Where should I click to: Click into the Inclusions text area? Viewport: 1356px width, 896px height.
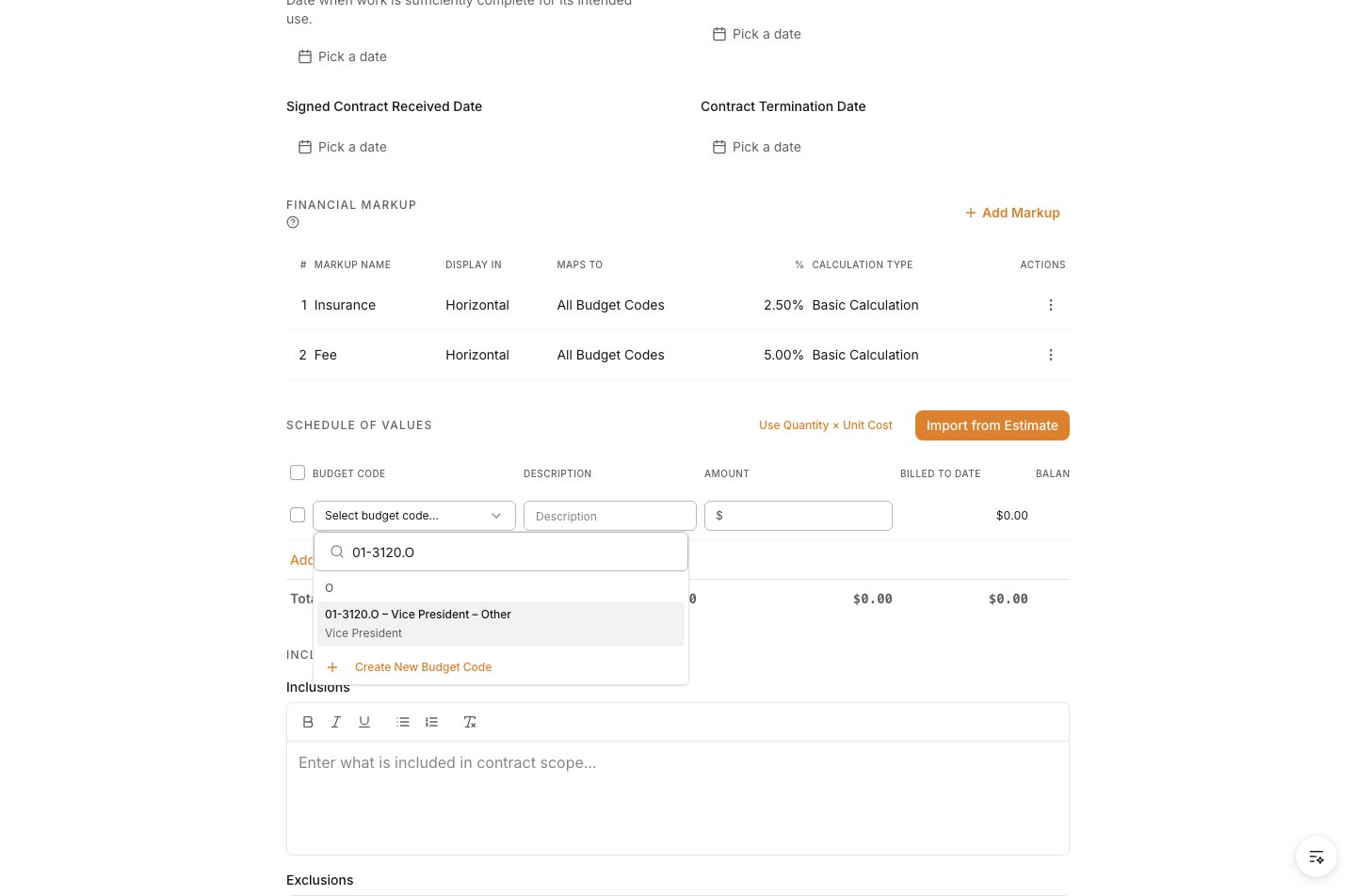678,798
